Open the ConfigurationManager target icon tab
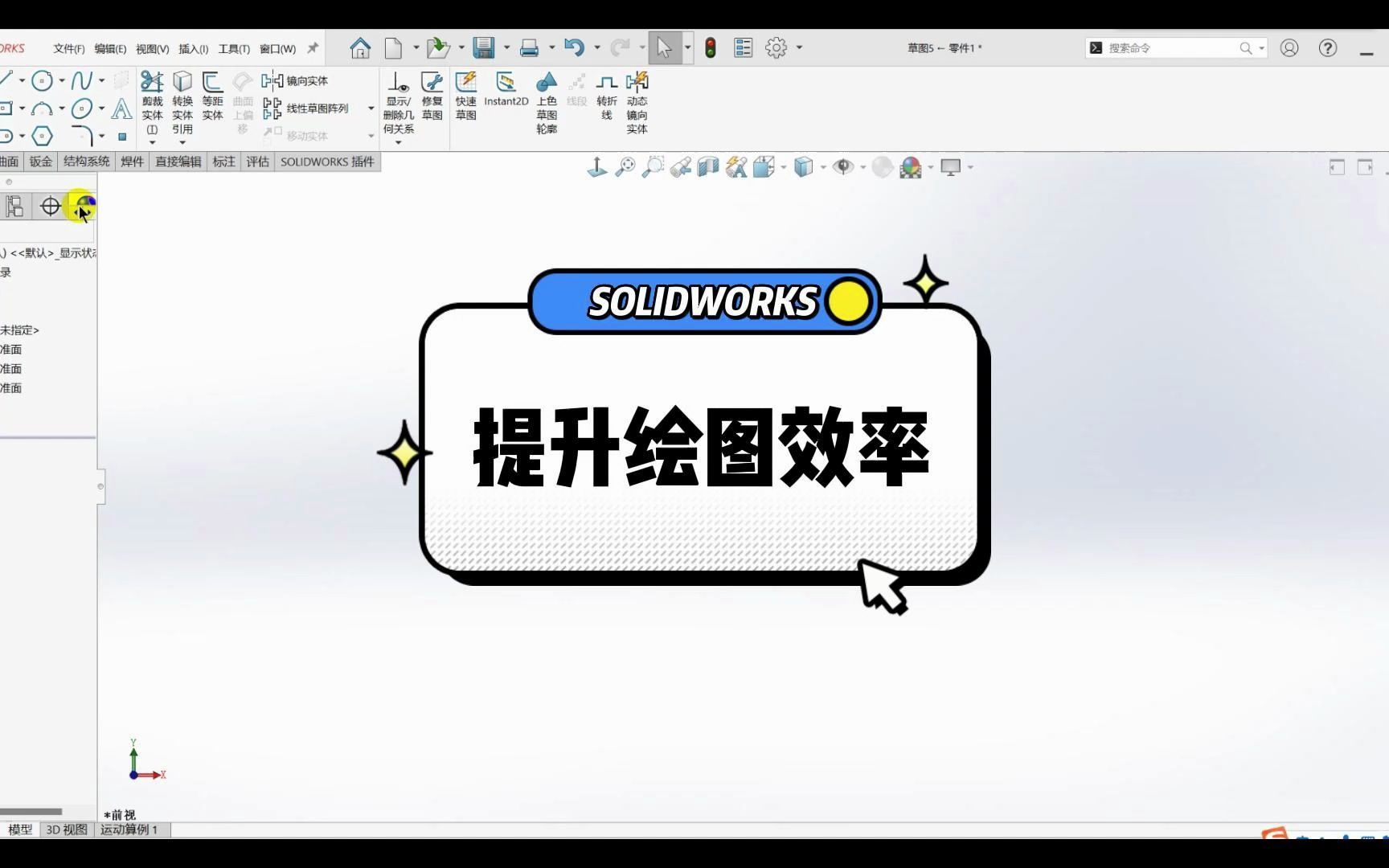This screenshot has height=868, width=1389. point(51,207)
